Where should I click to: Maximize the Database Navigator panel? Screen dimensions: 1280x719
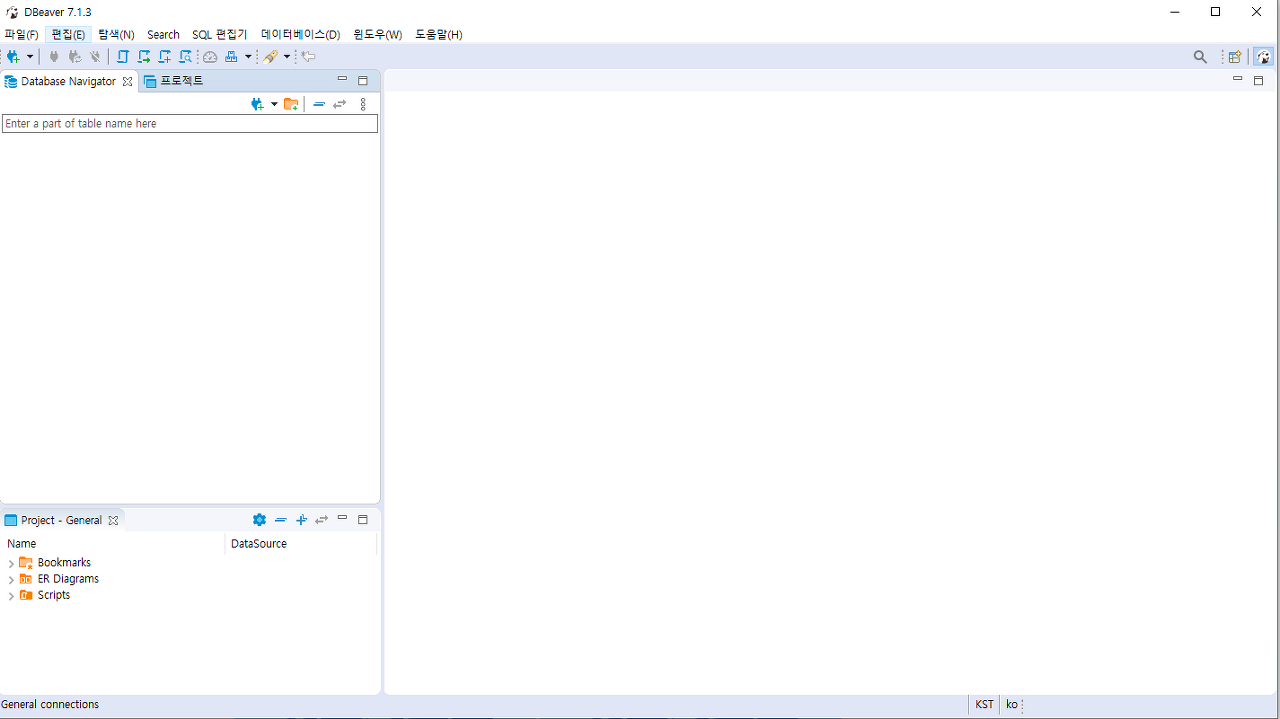pyautogui.click(x=363, y=80)
